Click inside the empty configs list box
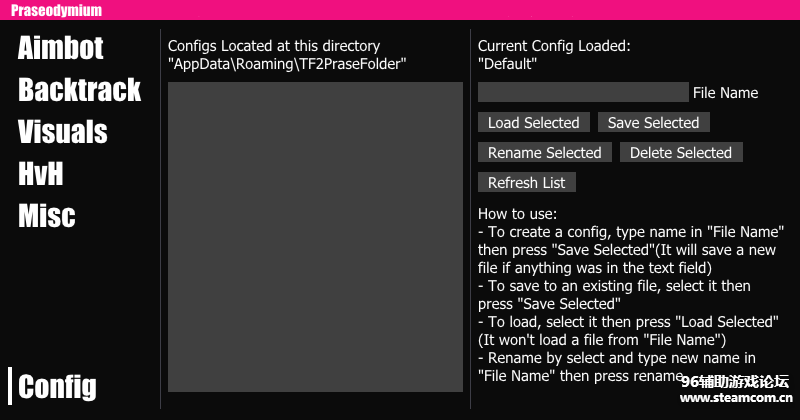Image resolution: width=800 pixels, height=420 pixels. (x=315, y=237)
